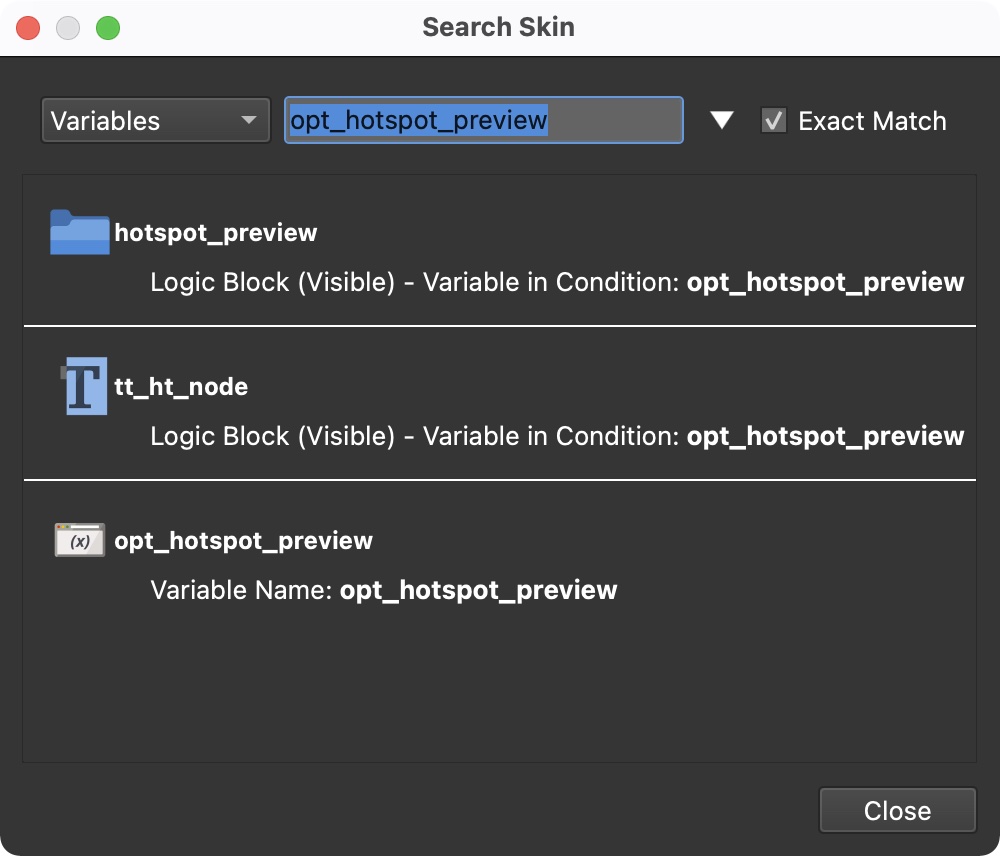The image size is (1000, 856).
Task: Open the Variables search type dropdown
Action: tap(155, 121)
